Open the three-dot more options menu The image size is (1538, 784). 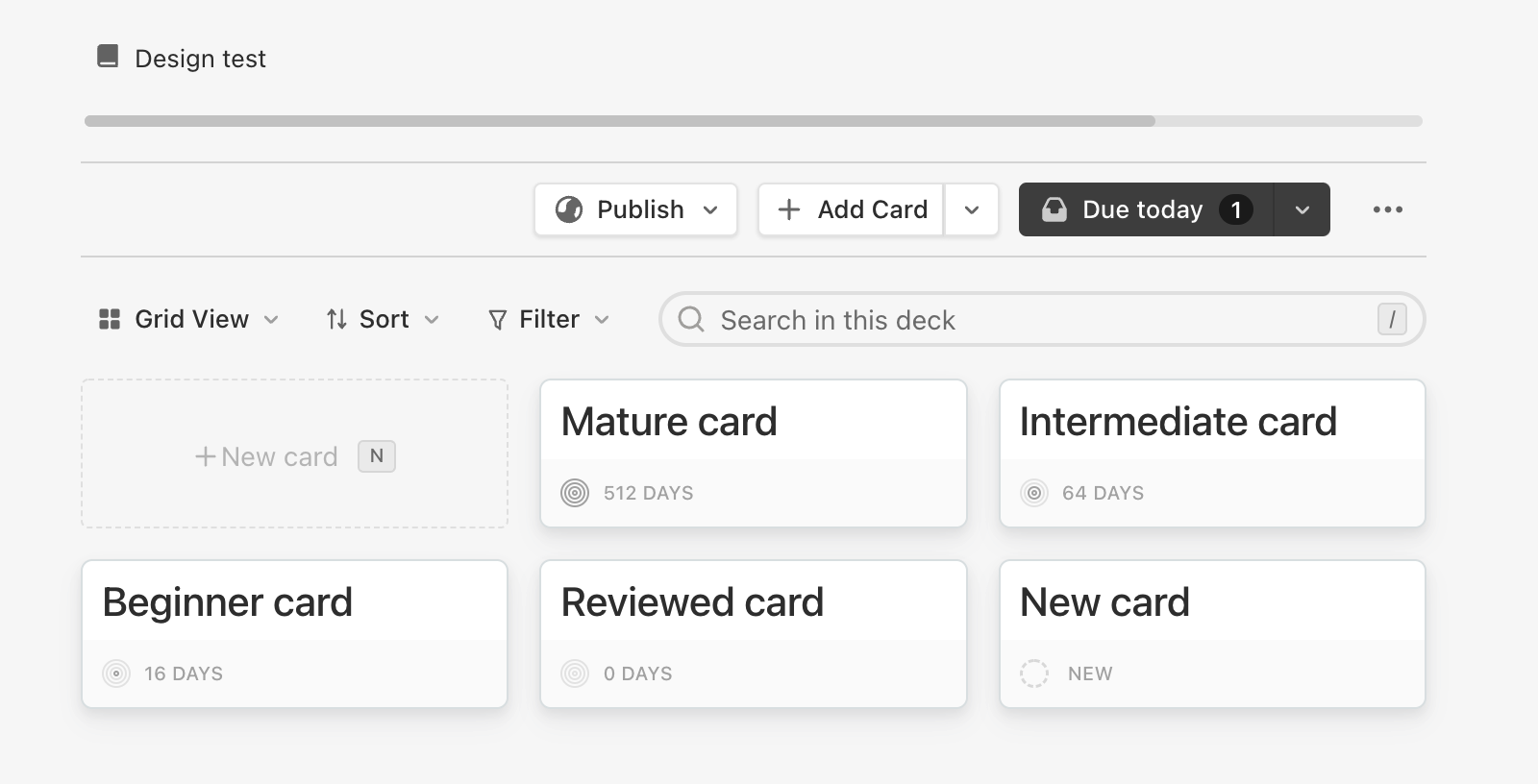1388,209
